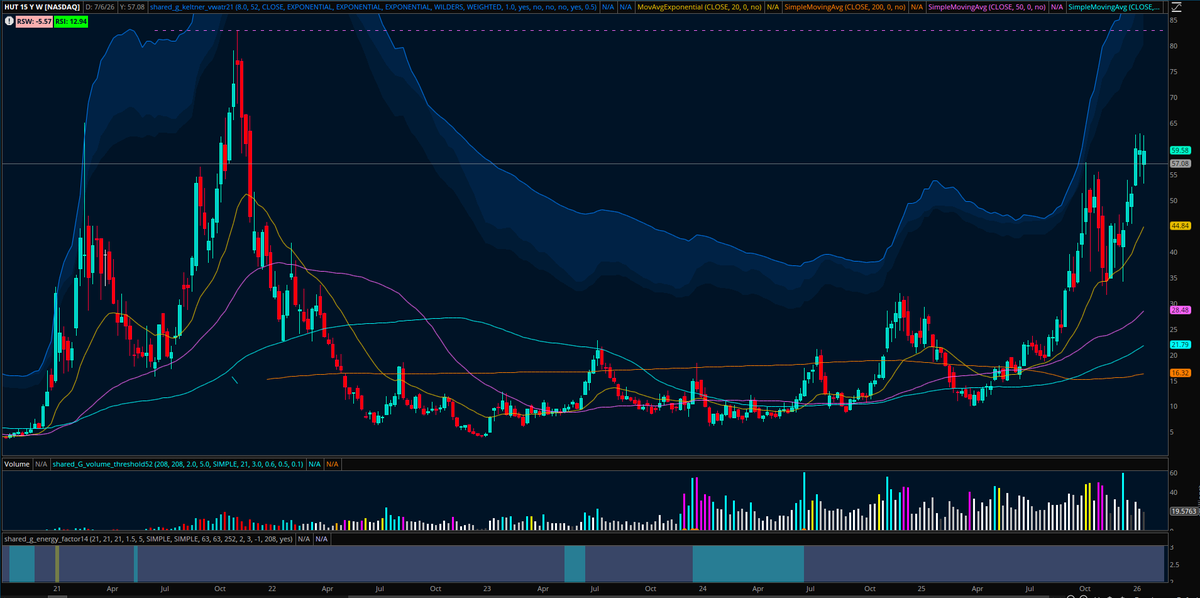Click the Volume subgraph label
Screen dimensions: 1200x598
coord(16,464)
